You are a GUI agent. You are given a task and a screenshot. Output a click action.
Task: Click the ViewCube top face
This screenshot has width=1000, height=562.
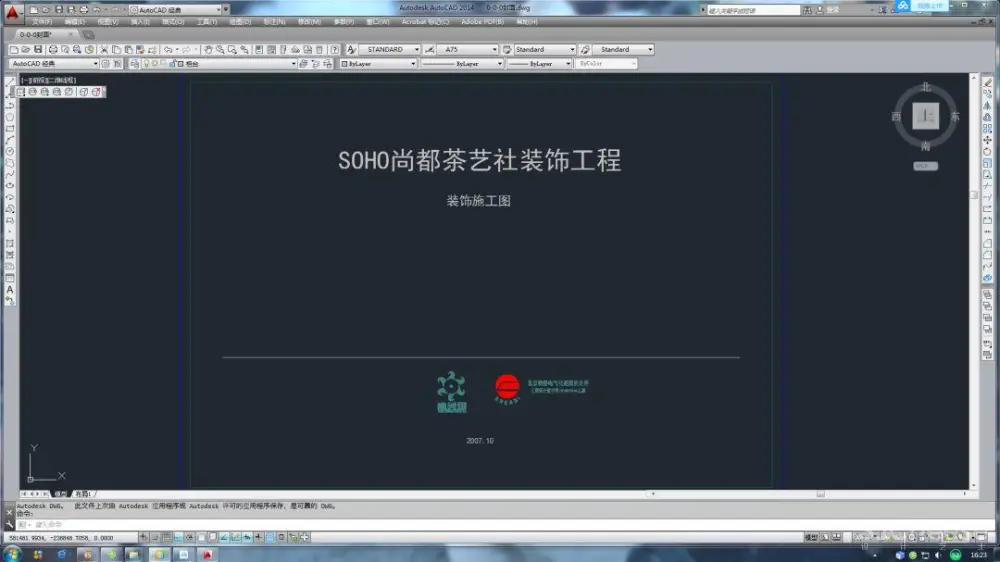click(926, 117)
